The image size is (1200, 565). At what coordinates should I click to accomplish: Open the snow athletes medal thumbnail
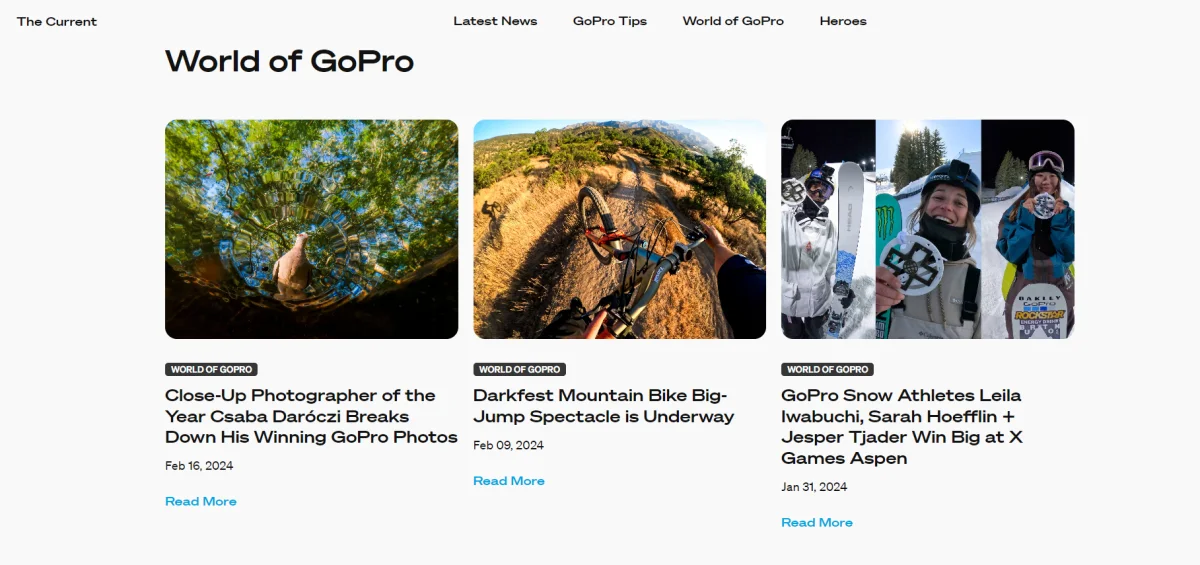point(927,229)
